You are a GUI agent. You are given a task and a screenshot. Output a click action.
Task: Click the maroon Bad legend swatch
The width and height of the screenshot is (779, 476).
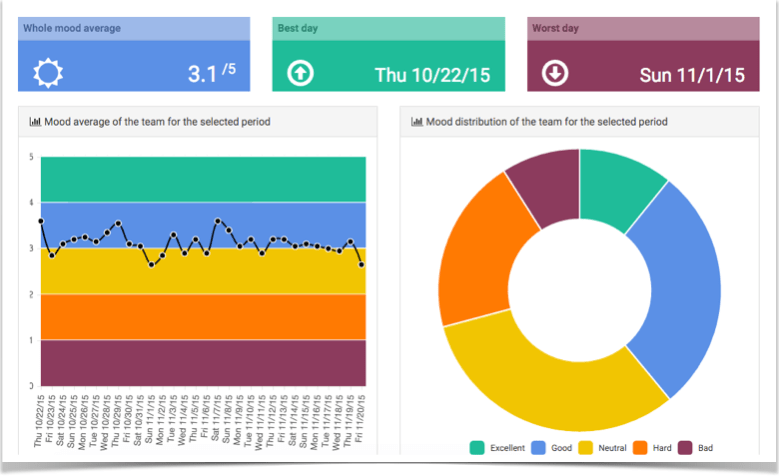(686, 448)
